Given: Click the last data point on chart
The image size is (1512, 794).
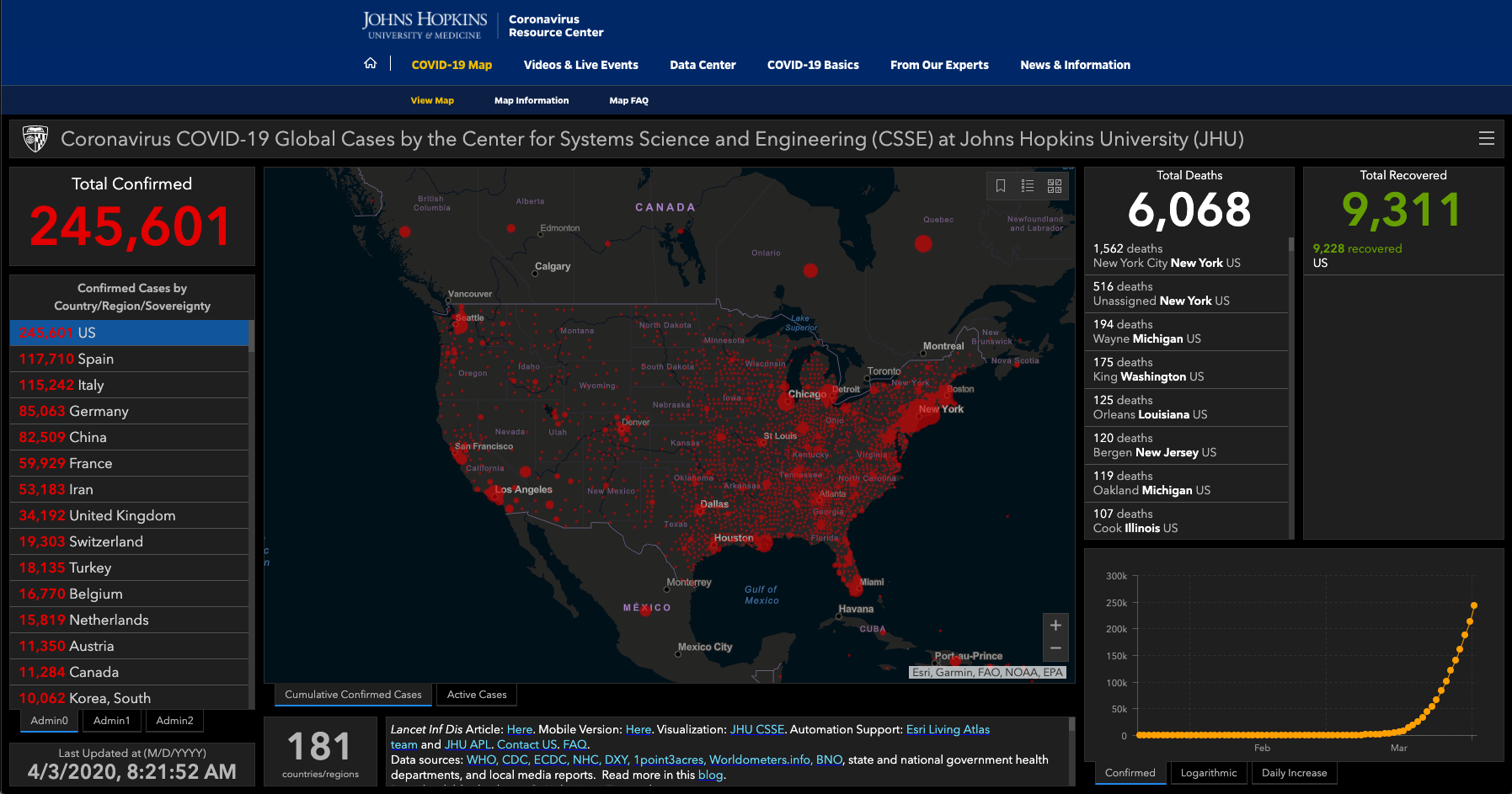Looking at the screenshot, I should pyautogui.click(x=1474, y=605).
